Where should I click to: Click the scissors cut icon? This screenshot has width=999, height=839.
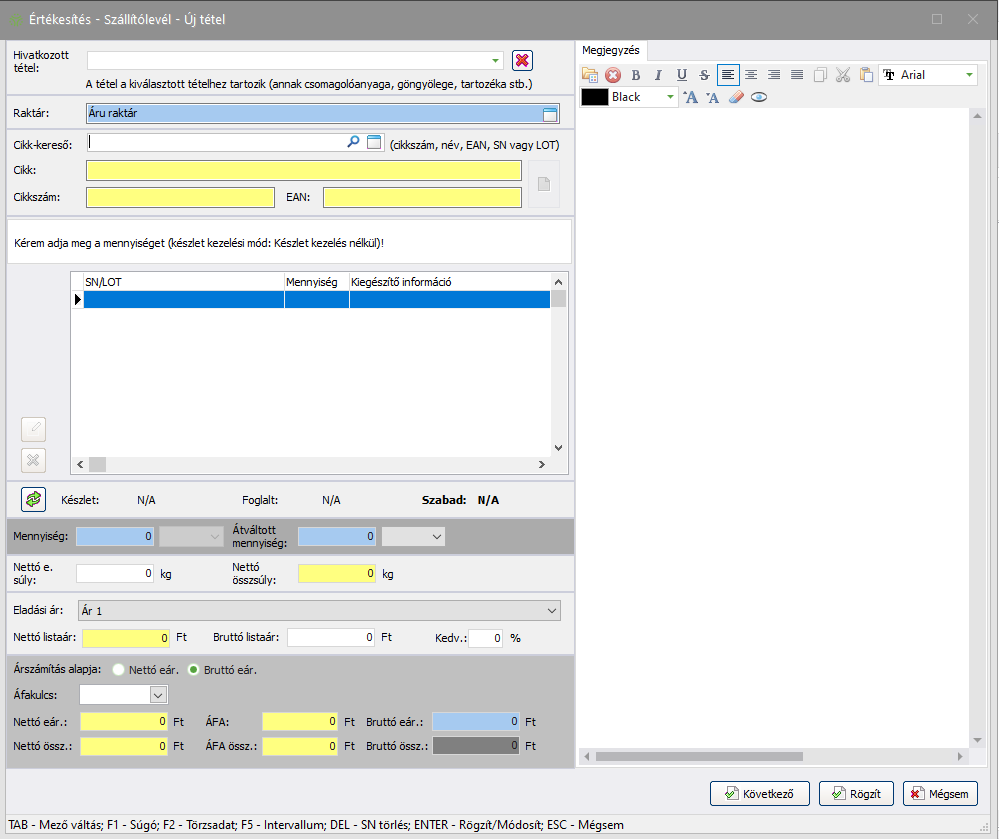click(842, 75)
